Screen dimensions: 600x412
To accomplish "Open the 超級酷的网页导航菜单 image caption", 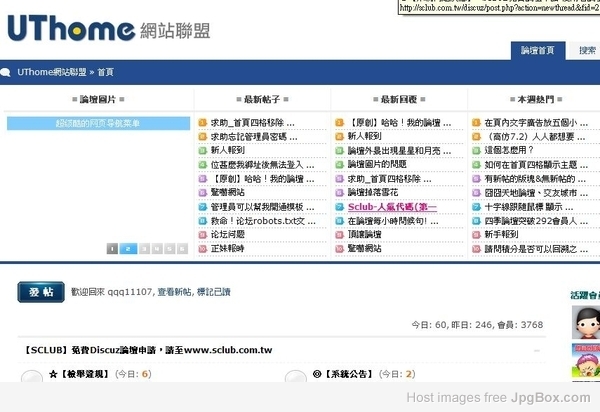I will point(98,124).
